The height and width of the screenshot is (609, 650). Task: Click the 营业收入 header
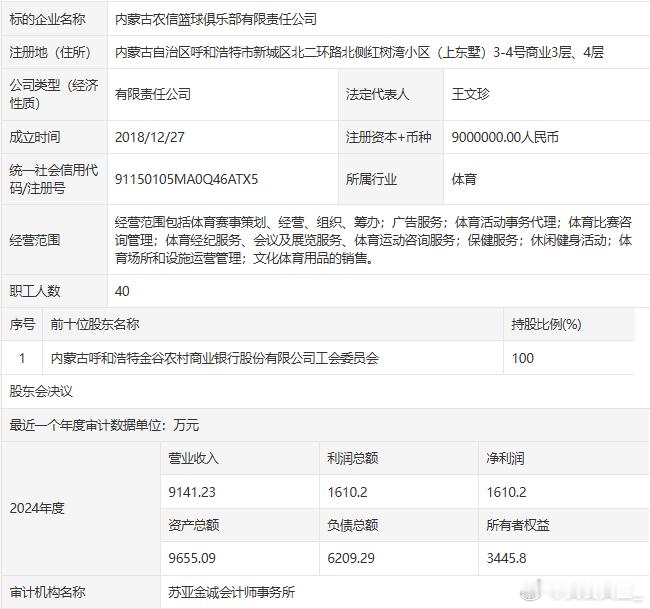pos(194,458)
